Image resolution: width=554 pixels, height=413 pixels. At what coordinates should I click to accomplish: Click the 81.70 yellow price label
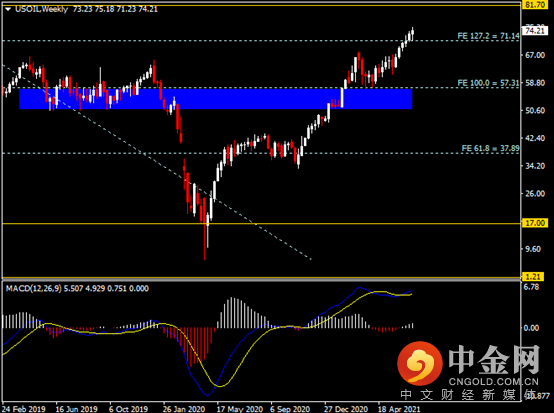535,5
